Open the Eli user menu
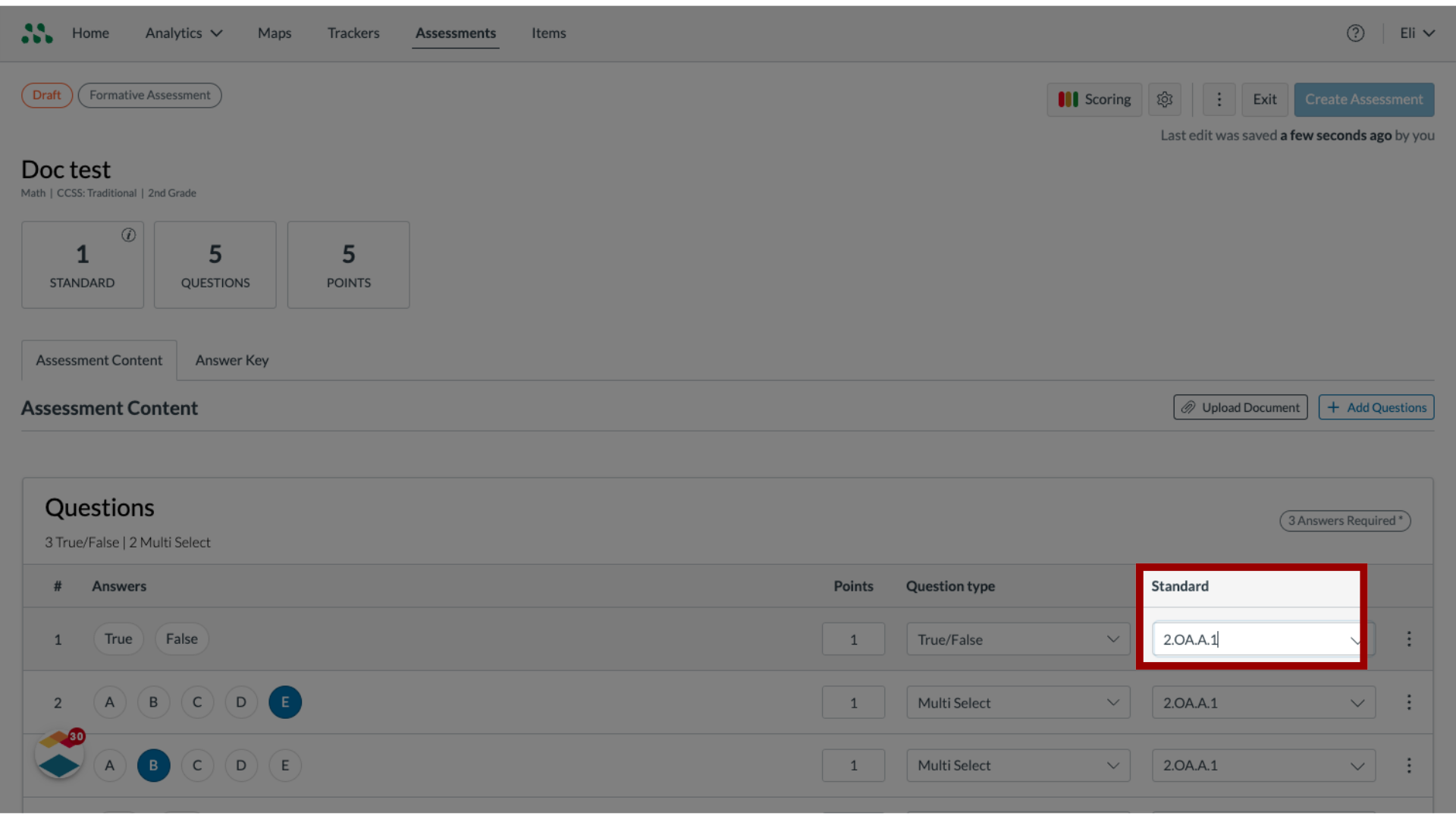The width and height of the screenshot is (1456, 819). pyautogui.click(x=1417, y=33)
